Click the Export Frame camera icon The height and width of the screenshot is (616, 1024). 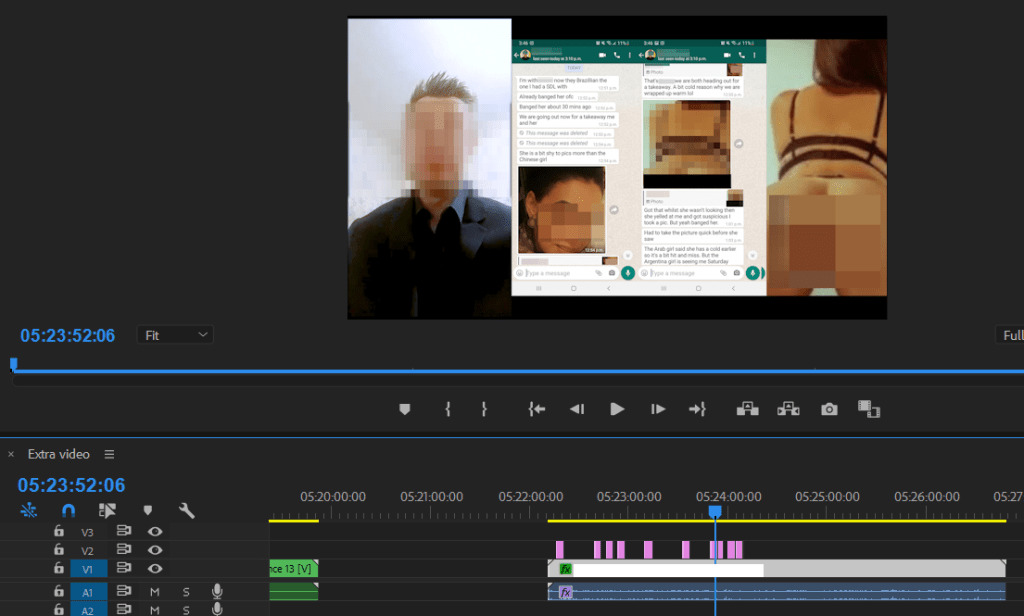pos(828,409)
